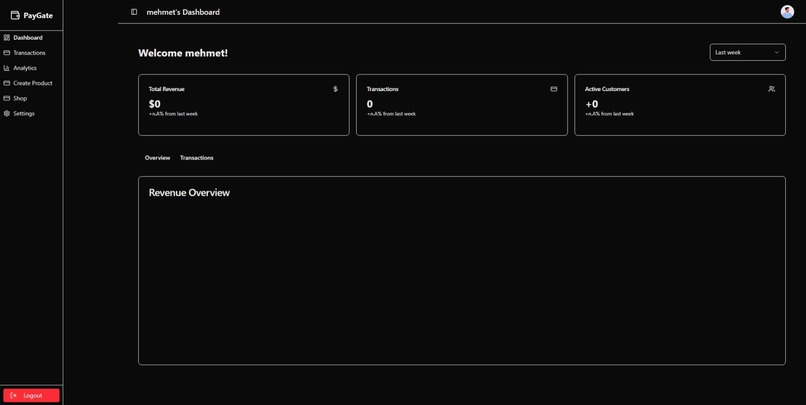Viewport: 806px width, 405px height.
Task: Click the card icon on Transactions stat card
Action: [554, 89]
